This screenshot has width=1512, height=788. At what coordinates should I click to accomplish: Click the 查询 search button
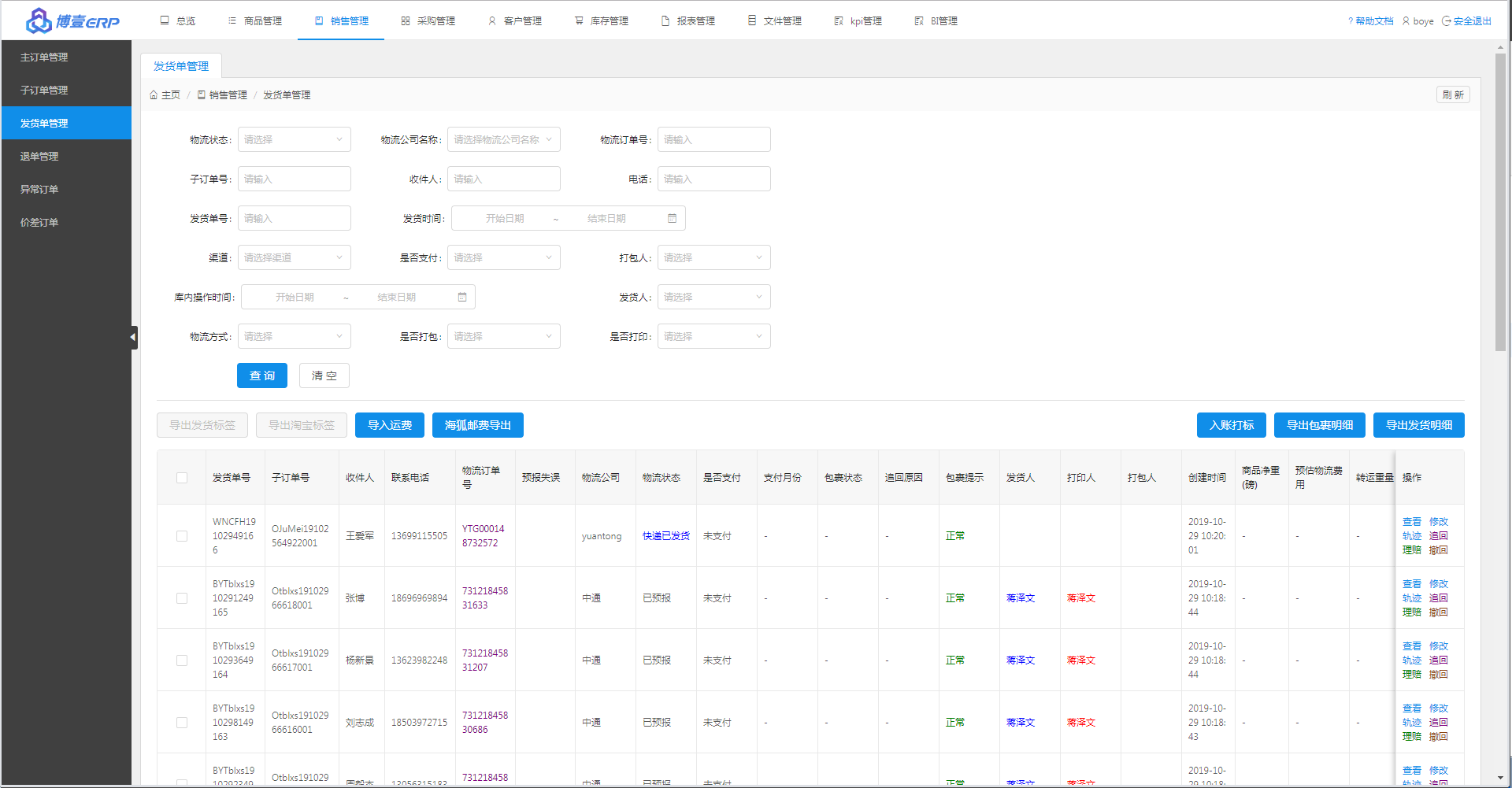pyautogui.click(x=262, y=376)
